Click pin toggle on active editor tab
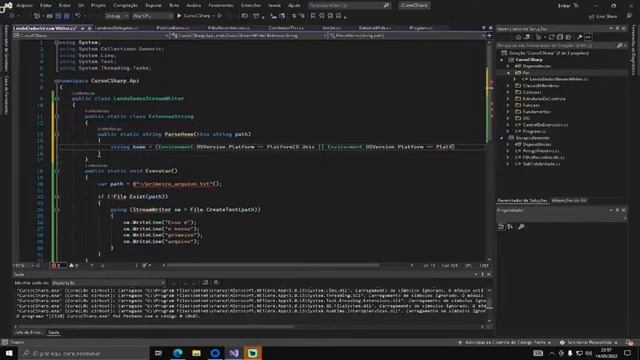The image size is (640, 360). 82,28
